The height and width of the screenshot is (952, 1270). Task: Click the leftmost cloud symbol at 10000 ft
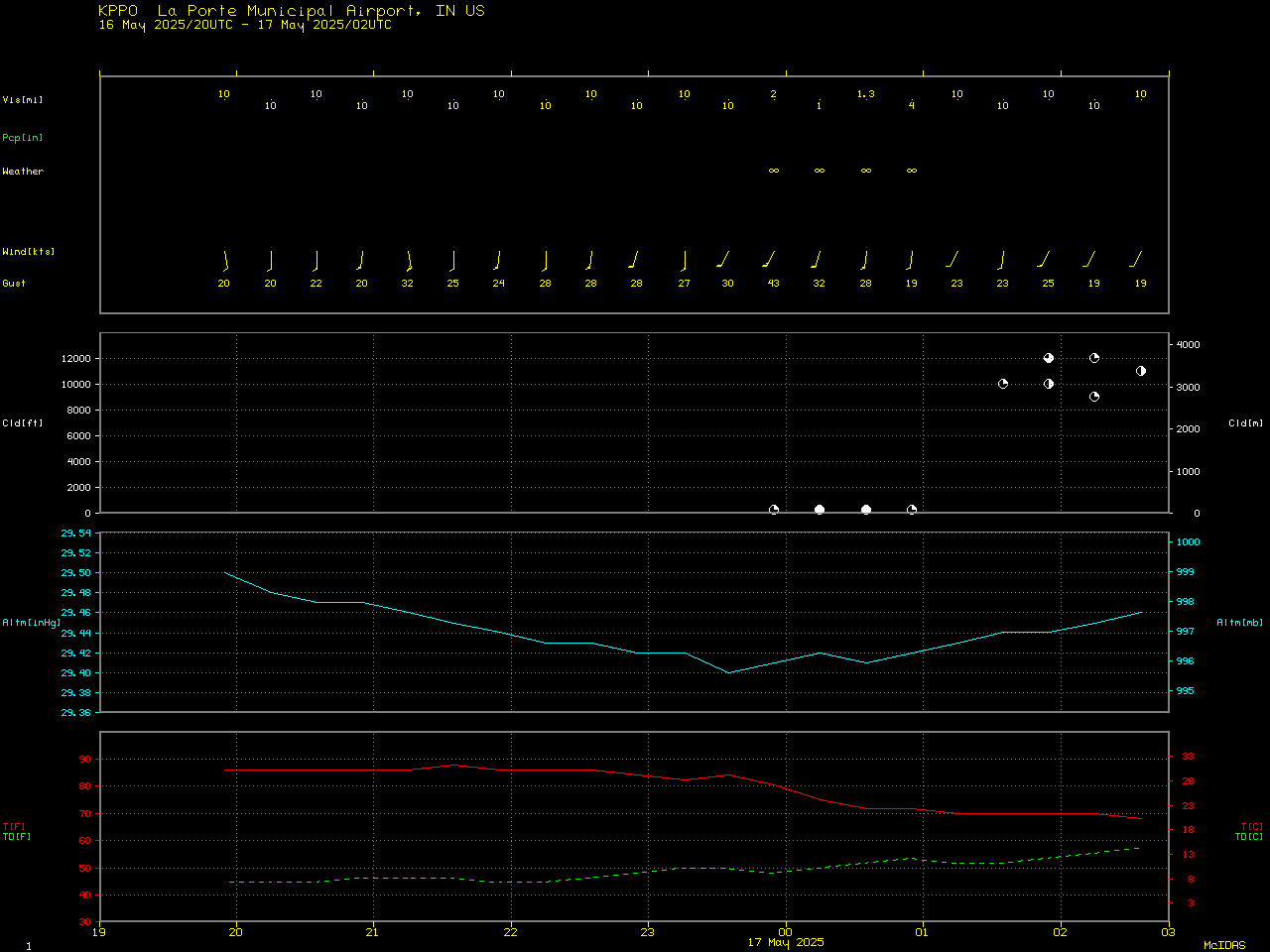tap(1003, 384)
